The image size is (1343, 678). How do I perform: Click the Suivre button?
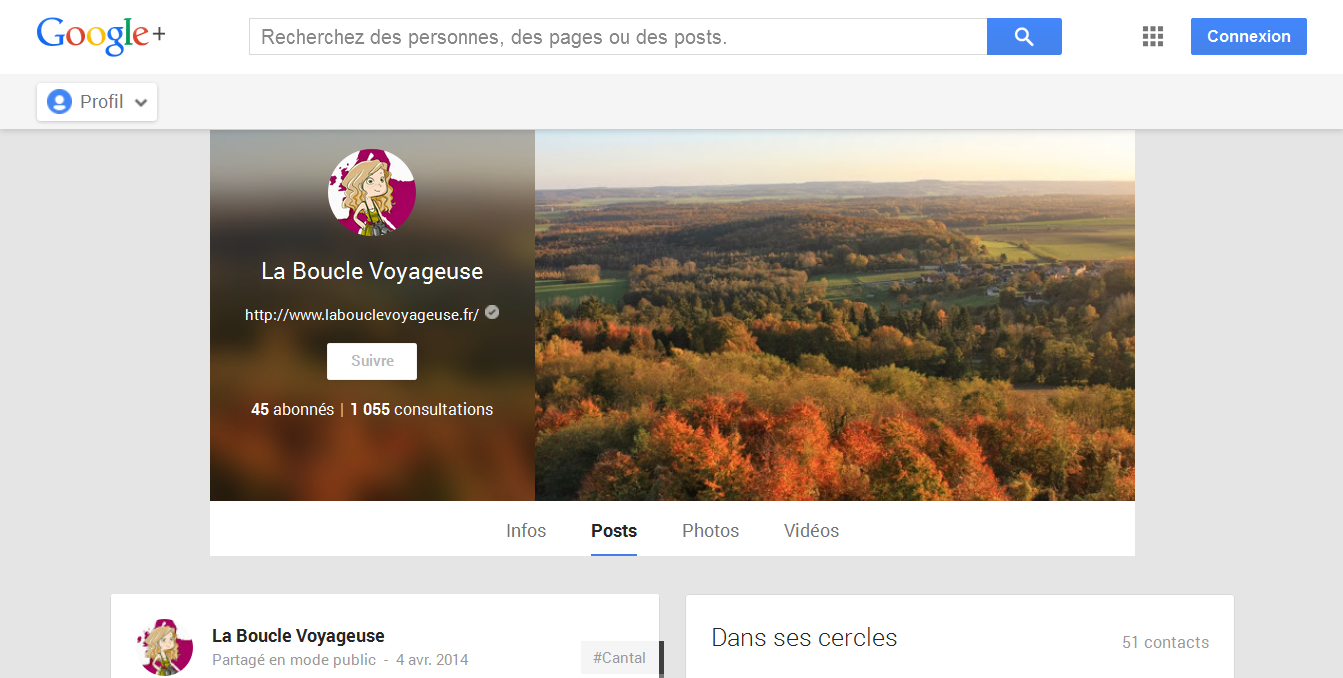tap(372, 361)
